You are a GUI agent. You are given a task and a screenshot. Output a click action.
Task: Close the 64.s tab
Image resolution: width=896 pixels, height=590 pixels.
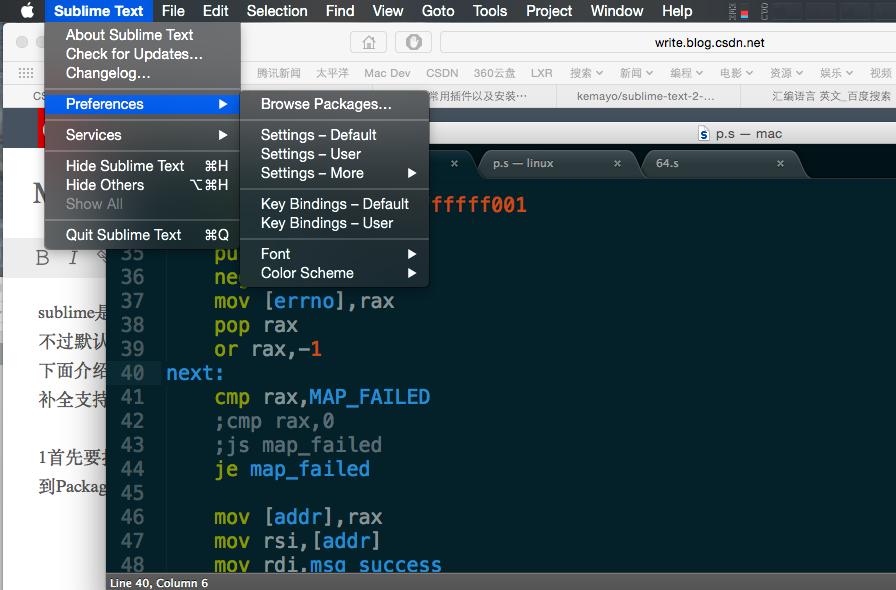click(x=780, y=164)
